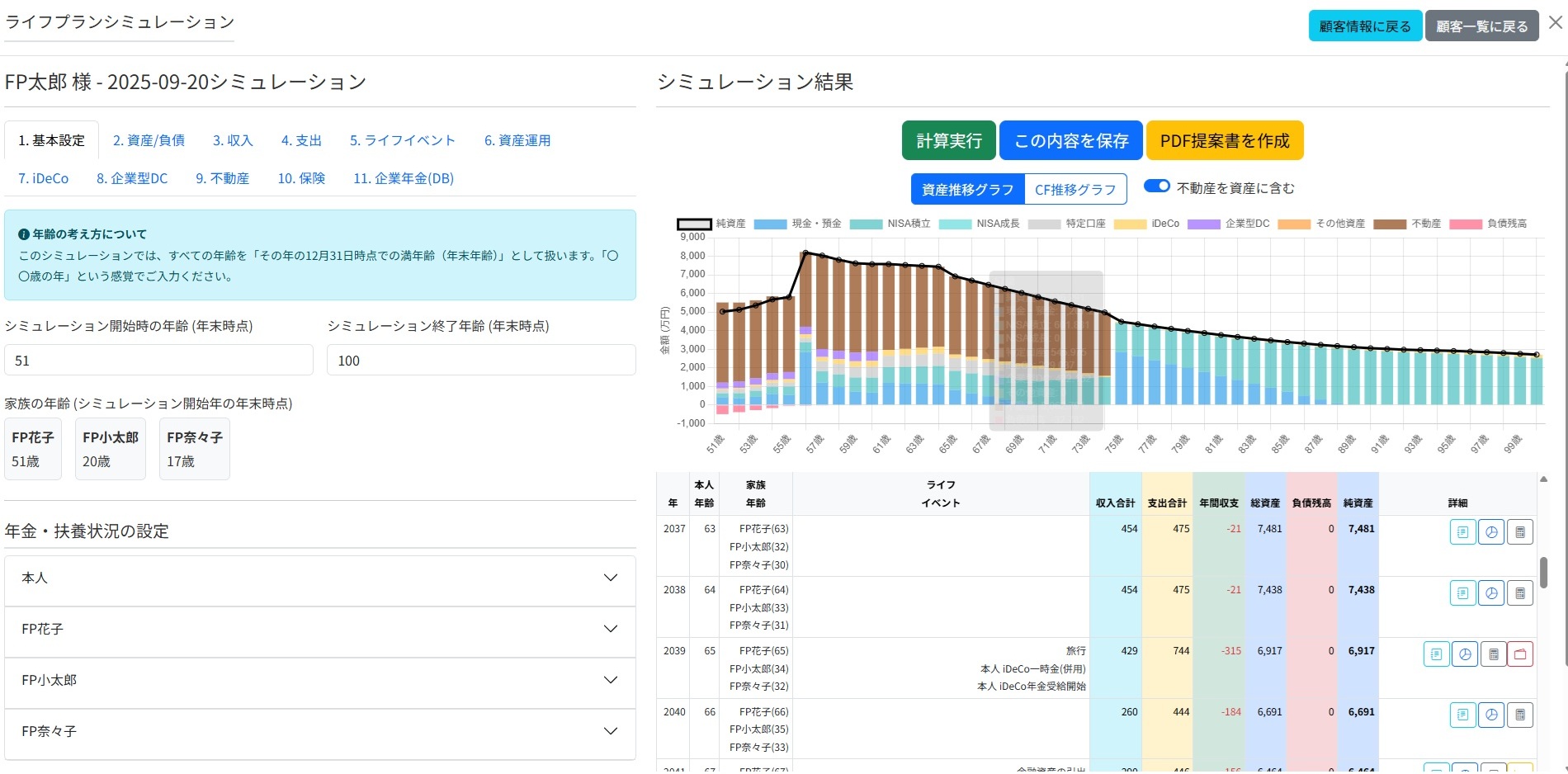Expand the FP花子 pension settings

coord(319,630)
